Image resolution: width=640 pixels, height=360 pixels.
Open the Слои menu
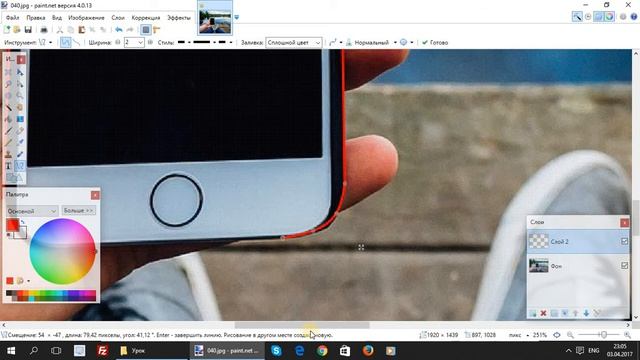pyautogui.click(x=118, y=18)
